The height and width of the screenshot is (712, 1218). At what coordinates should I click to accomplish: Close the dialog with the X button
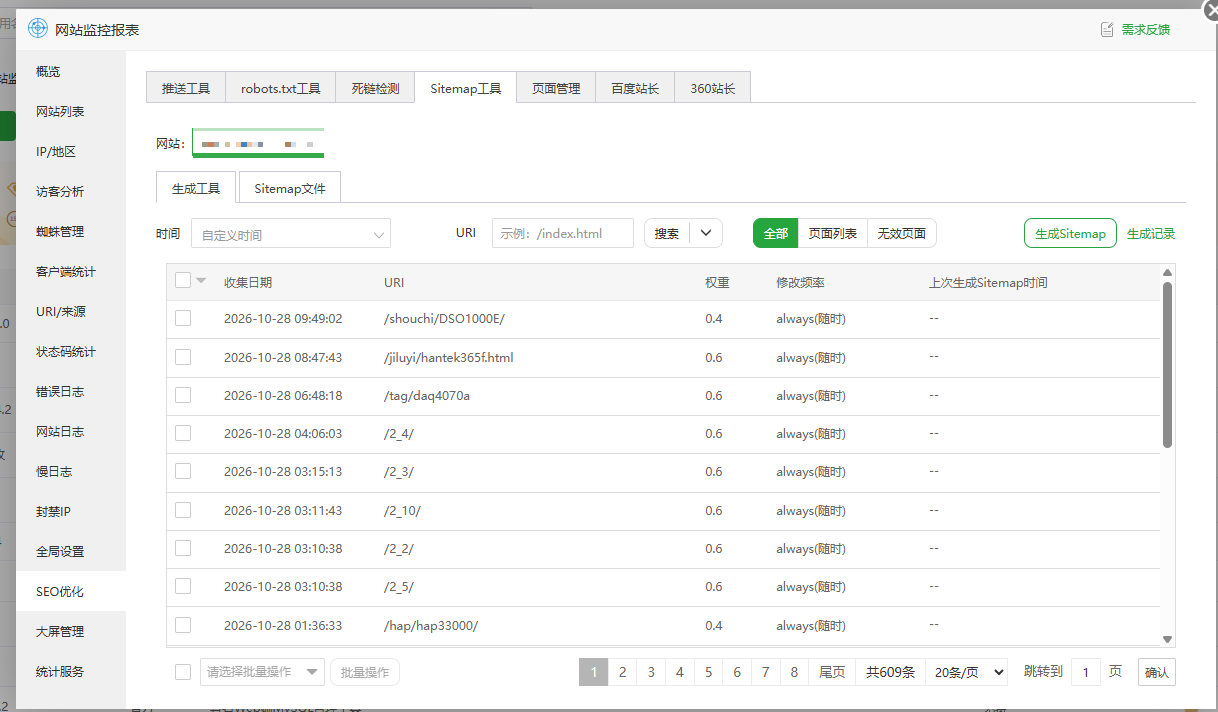click(1211, 9)
